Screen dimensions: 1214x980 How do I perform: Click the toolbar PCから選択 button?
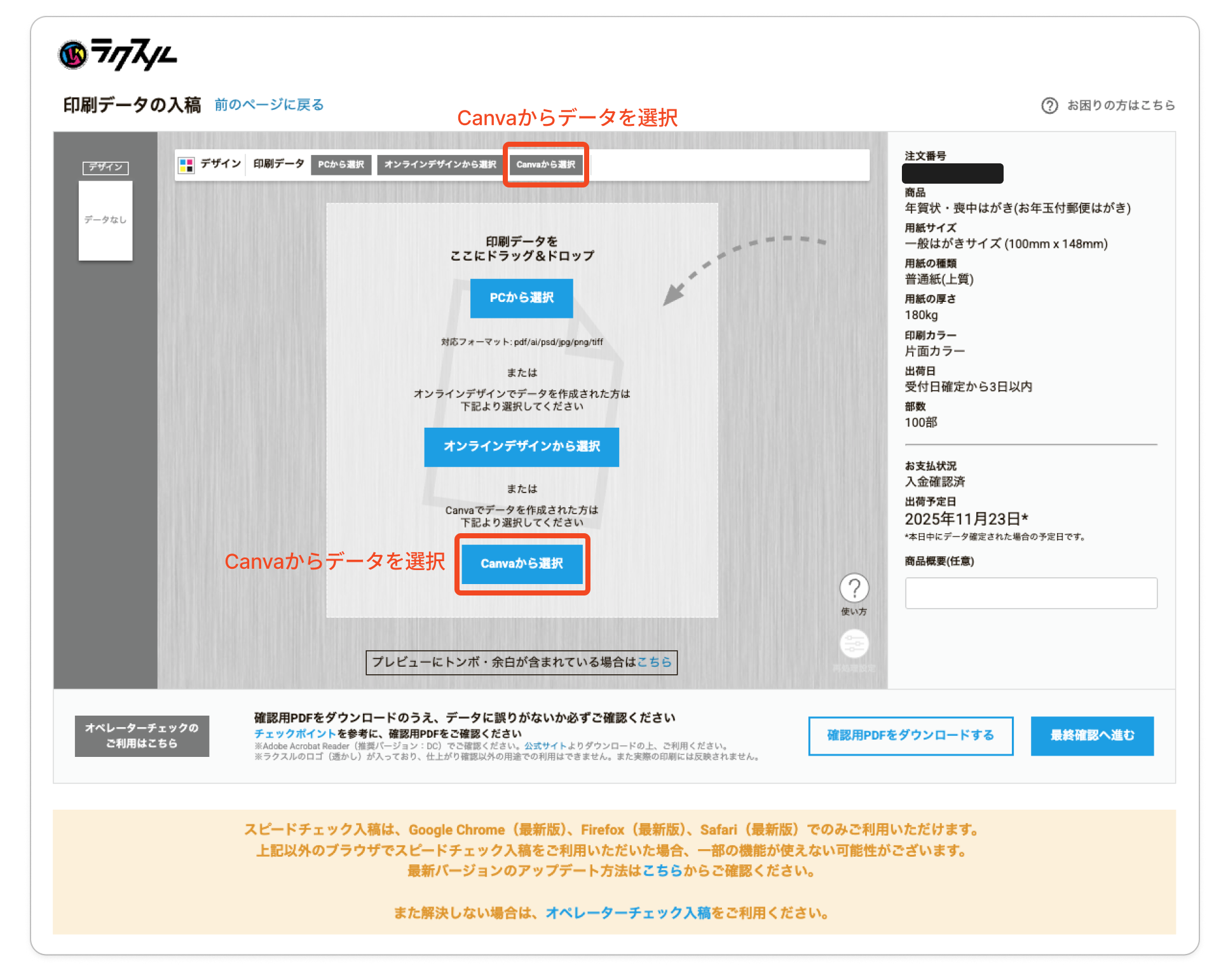(341, 165)
